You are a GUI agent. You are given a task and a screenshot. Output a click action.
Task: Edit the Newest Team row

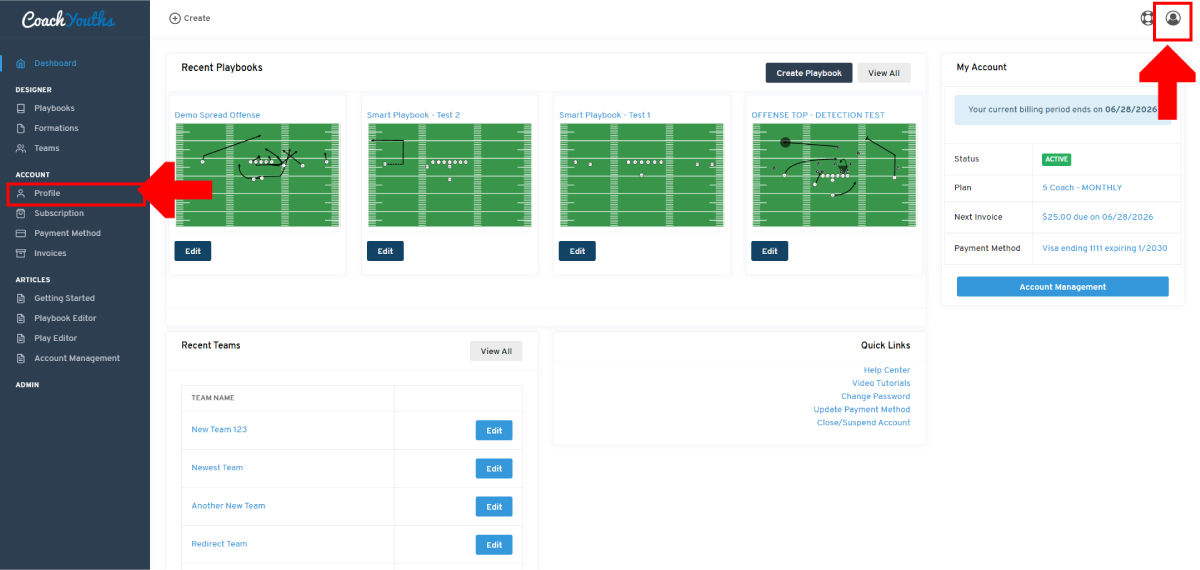coord(494,468)
